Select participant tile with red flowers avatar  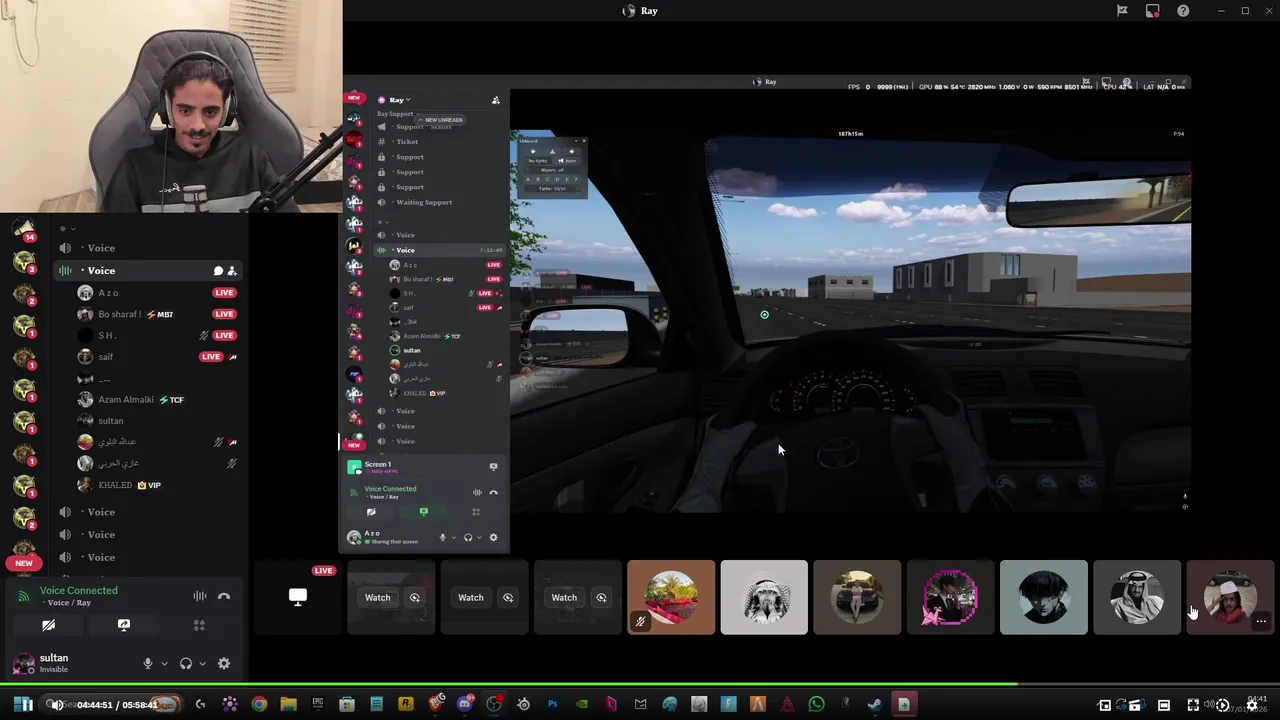click(671, 597)
